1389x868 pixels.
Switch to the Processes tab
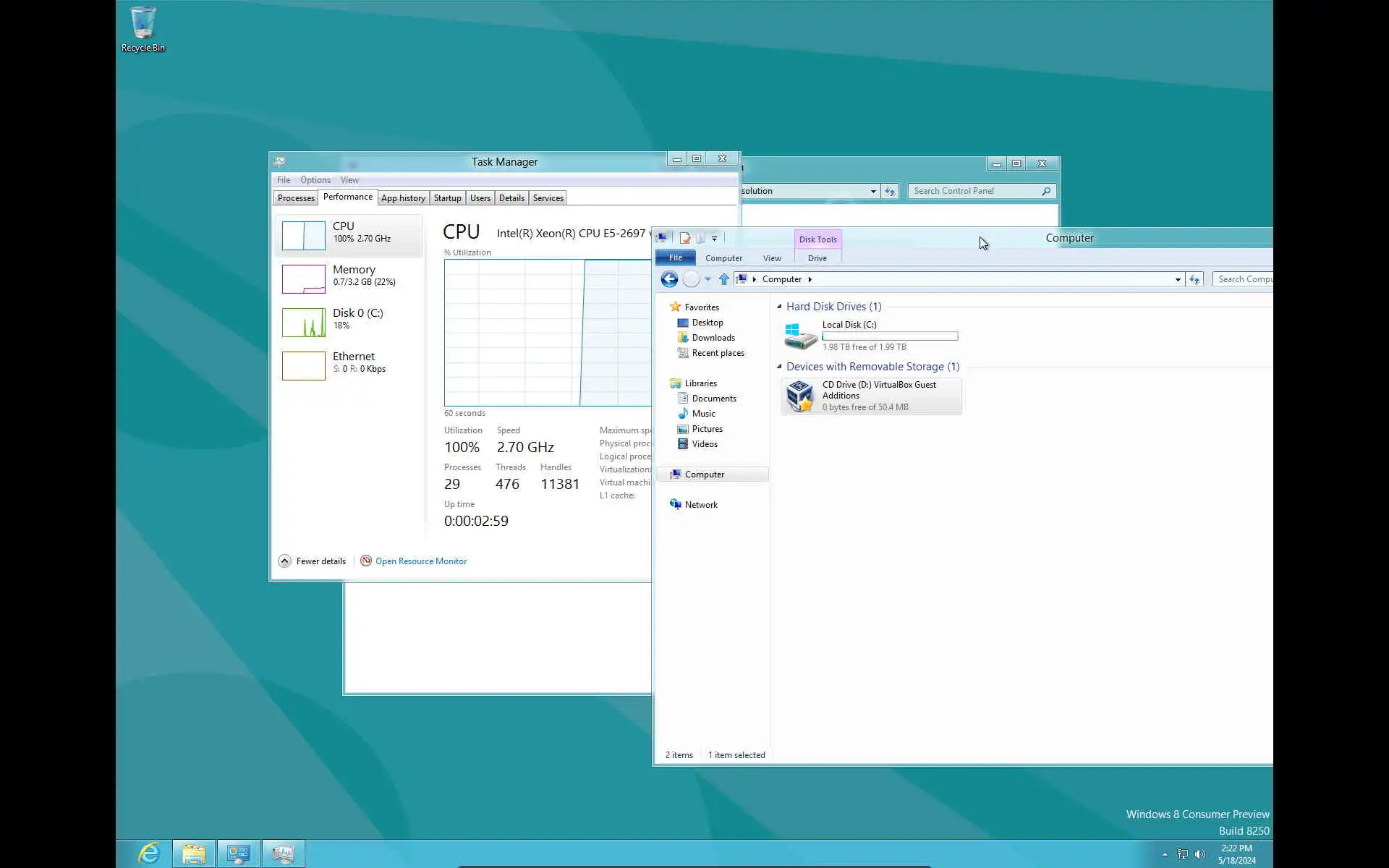click(296, 198)
